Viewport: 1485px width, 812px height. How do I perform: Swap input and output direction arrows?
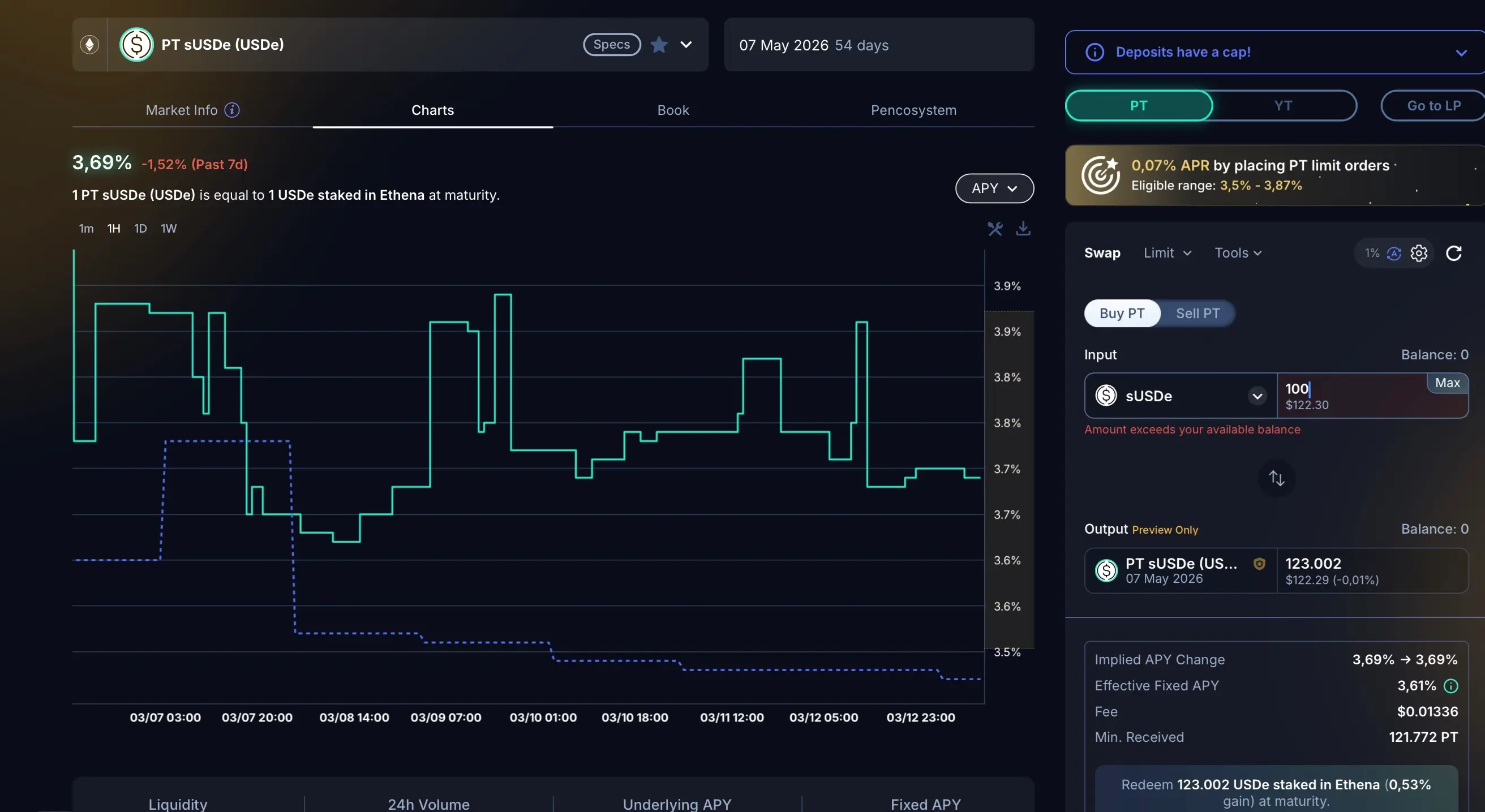[x=1276, y=478]
